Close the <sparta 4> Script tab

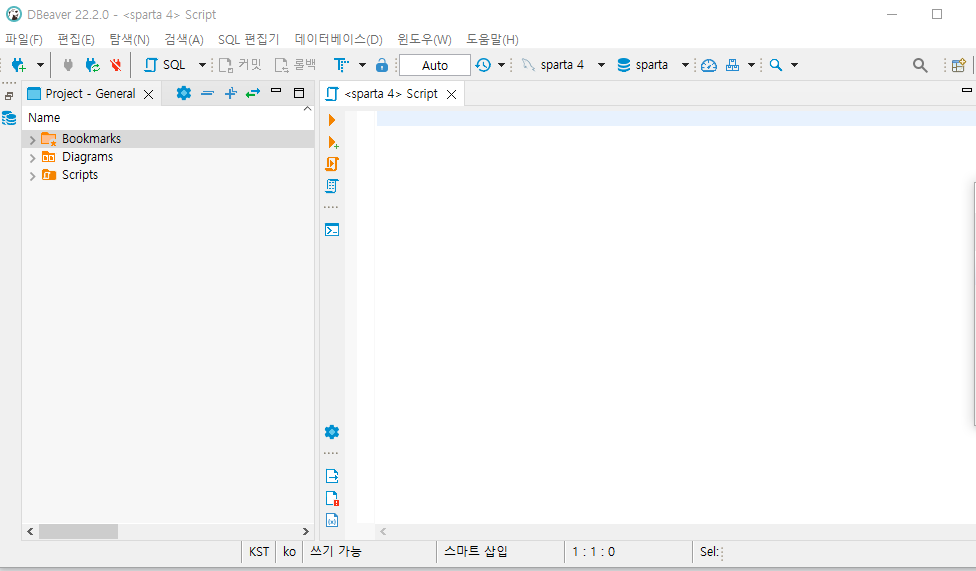click(452, 94)
